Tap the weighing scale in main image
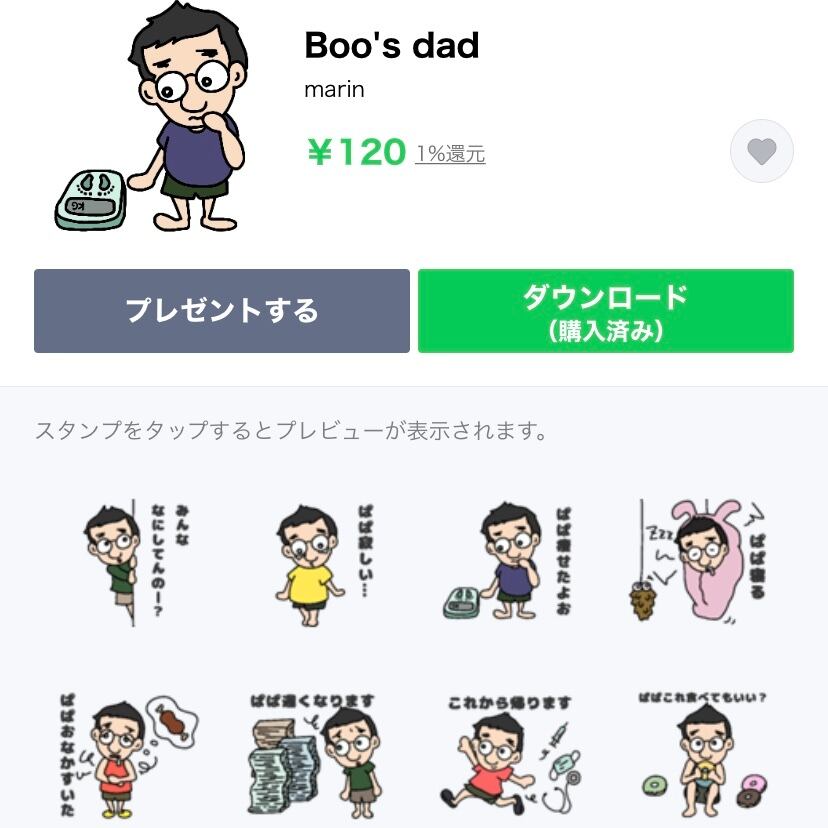This screenshot has width=828, height=828. pyautogui.click(x=91, y=201)
